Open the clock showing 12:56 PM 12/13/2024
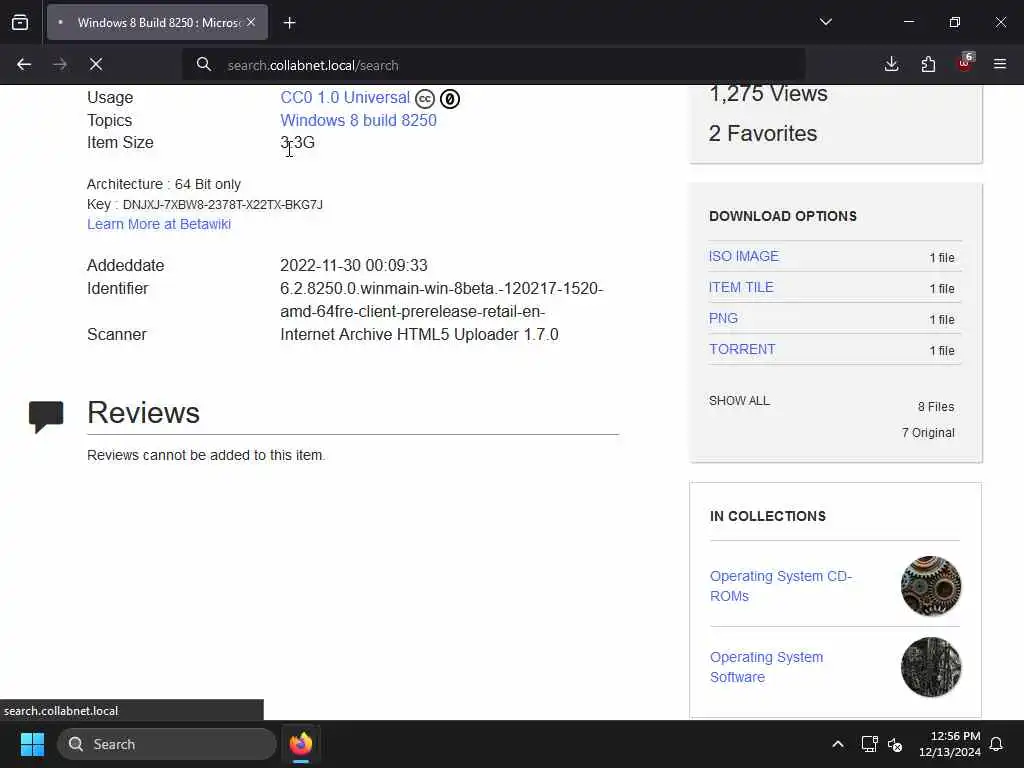 (x=949, y=744)
